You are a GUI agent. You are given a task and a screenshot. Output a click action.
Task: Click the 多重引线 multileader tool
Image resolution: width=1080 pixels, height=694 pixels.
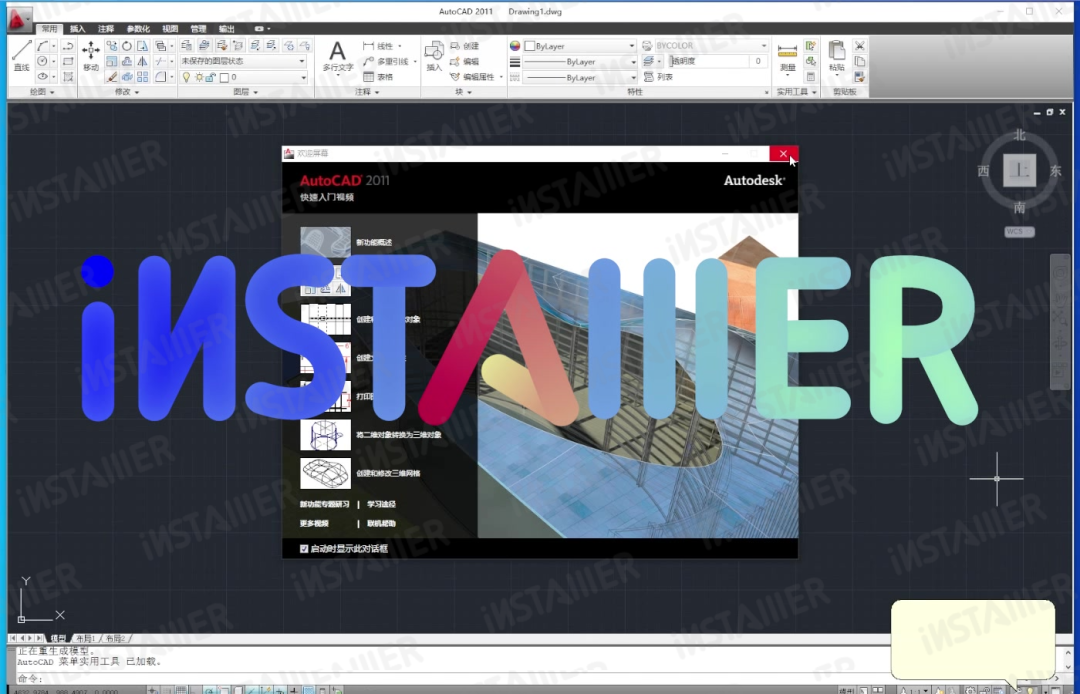pos(387,61)
